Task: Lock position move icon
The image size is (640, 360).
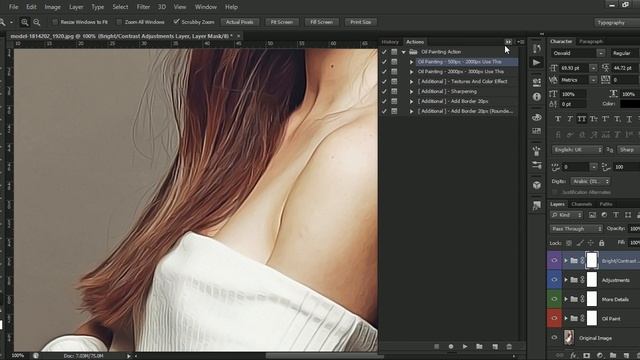Action: pyautogui.click(x=591, y=243)
